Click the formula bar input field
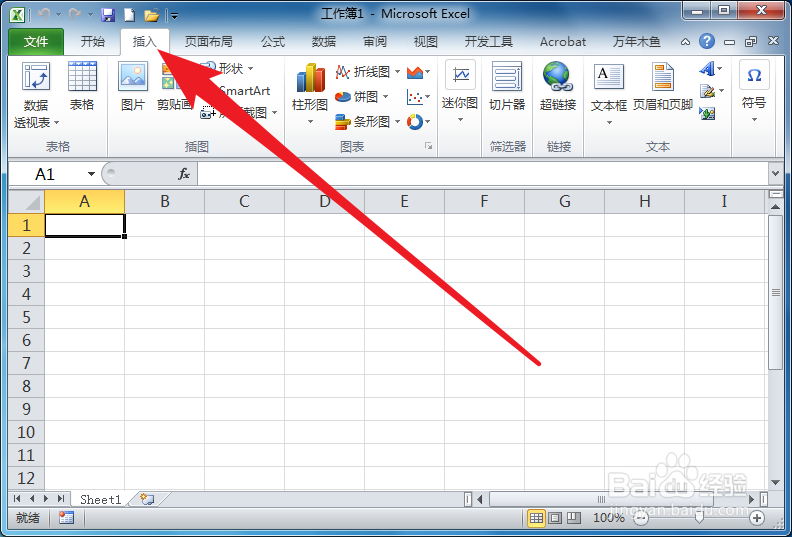 [483, 174]
